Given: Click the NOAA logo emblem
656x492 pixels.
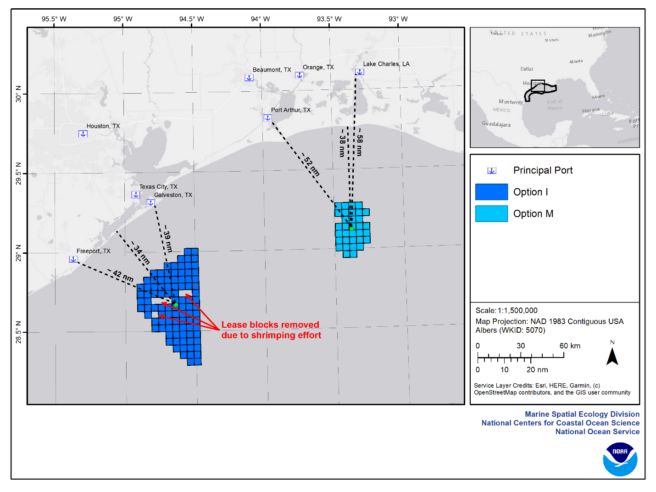Looking at the screenshot, I should [620, 458].
